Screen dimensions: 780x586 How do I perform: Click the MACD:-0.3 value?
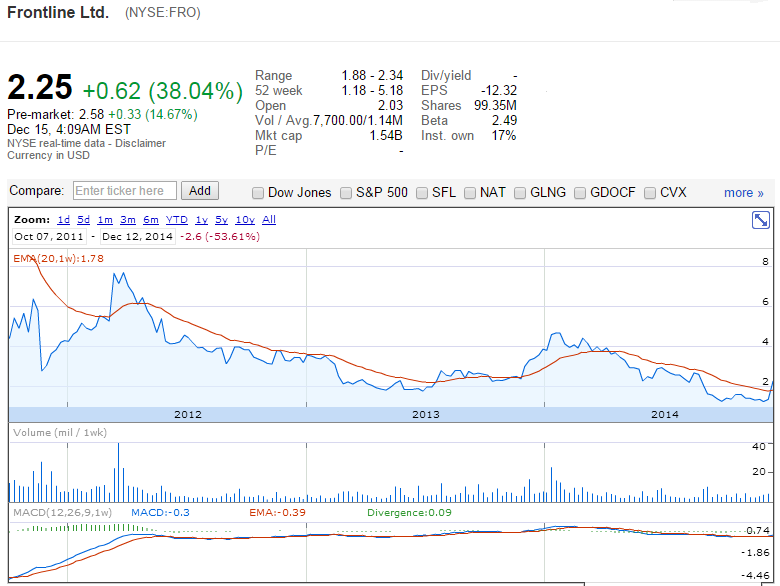[160, 513]
